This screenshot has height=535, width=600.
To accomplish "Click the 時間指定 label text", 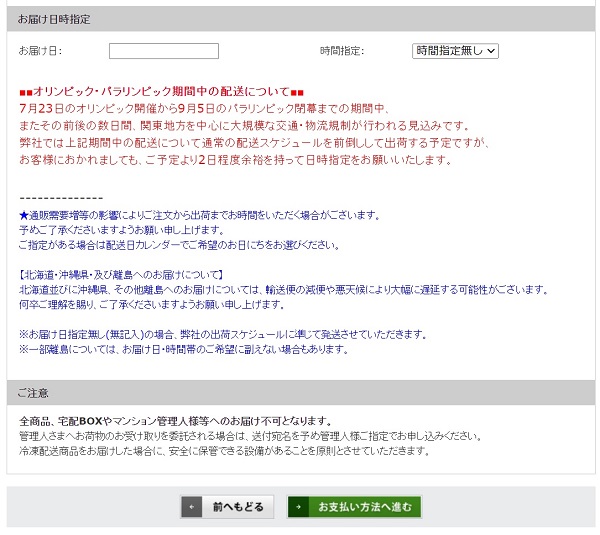I will point(342,50).
